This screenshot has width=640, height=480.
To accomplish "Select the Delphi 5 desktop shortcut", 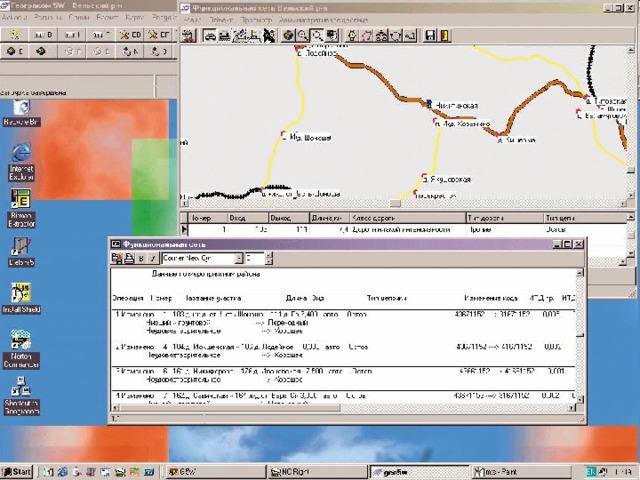I will pyautogui.click(x=21, y=245).
